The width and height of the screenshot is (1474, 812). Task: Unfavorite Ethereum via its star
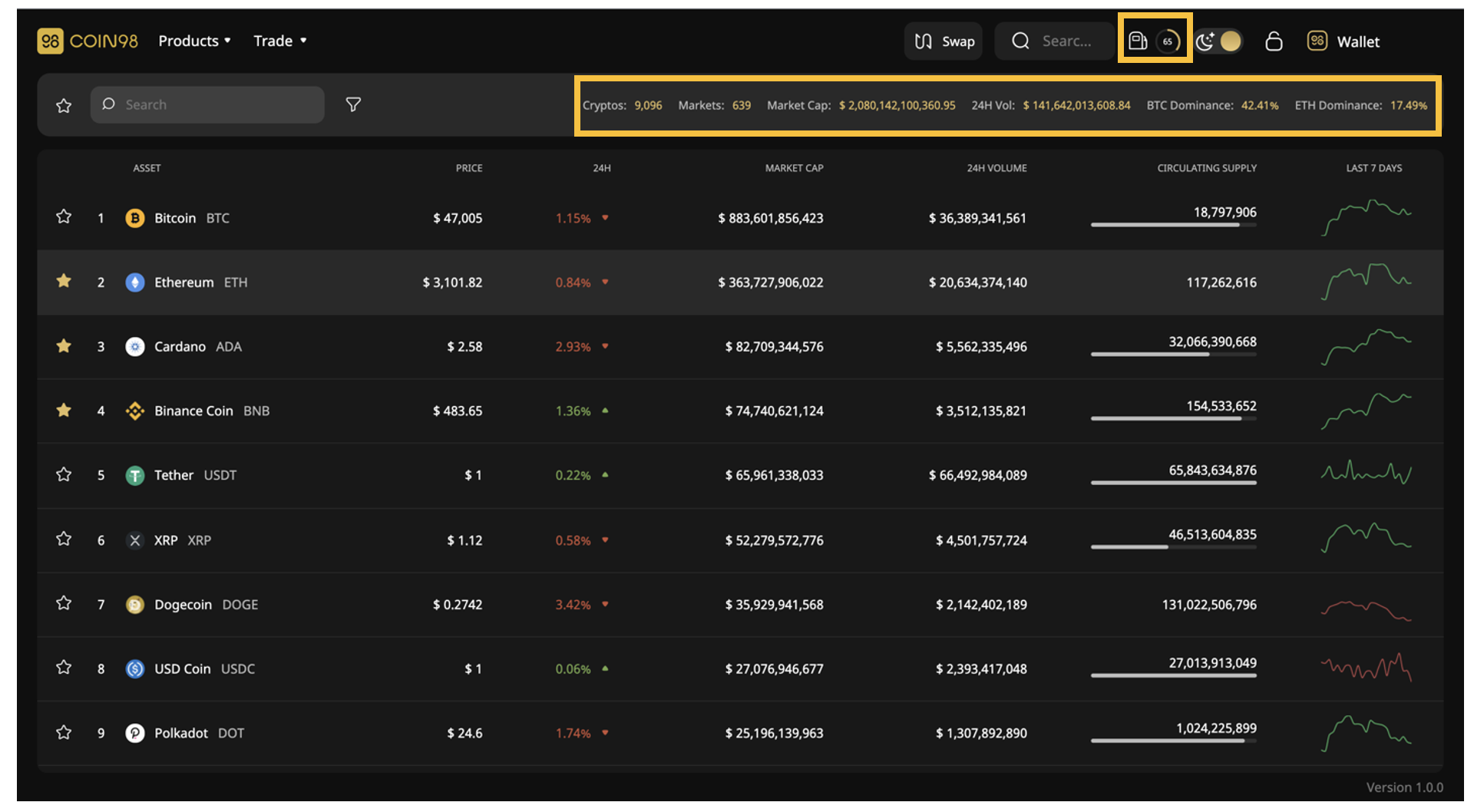pos(64,282)
